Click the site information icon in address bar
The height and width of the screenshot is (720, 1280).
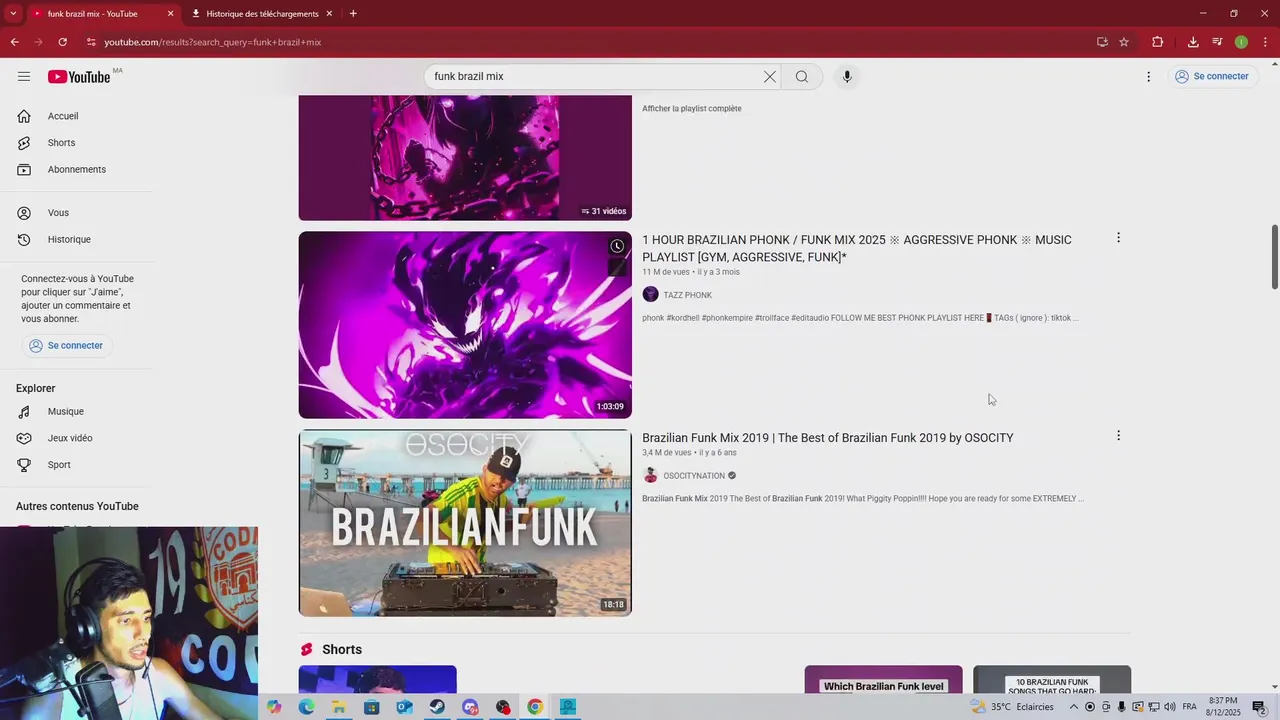(91, 42)
